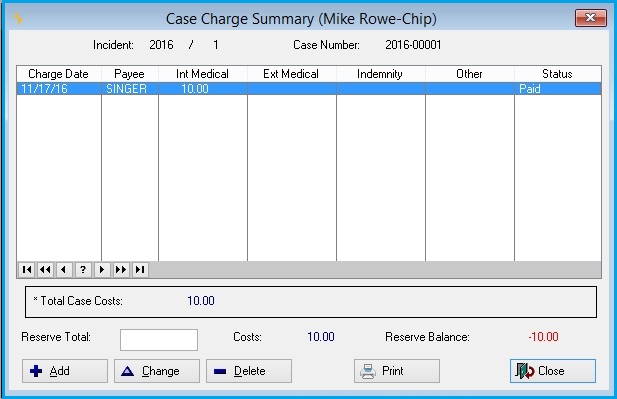Click the Reserve Total input field

pos(159,340)
